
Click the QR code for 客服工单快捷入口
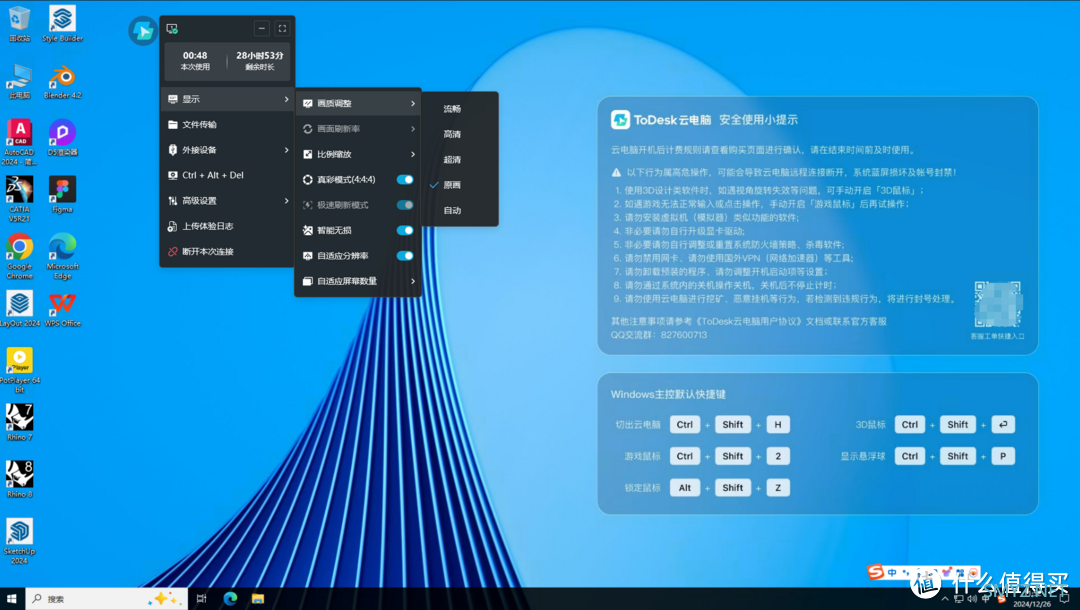pyautogui.click(x=997, y=304)
